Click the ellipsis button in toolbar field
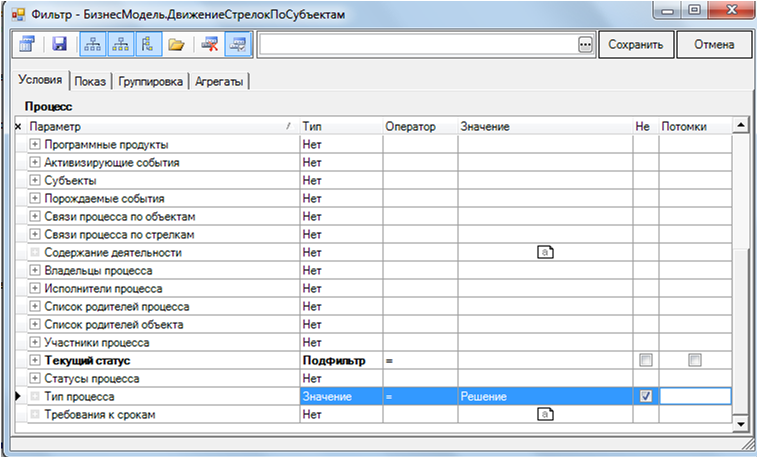This screenshot has width=759, height=458. coord(585,45)
